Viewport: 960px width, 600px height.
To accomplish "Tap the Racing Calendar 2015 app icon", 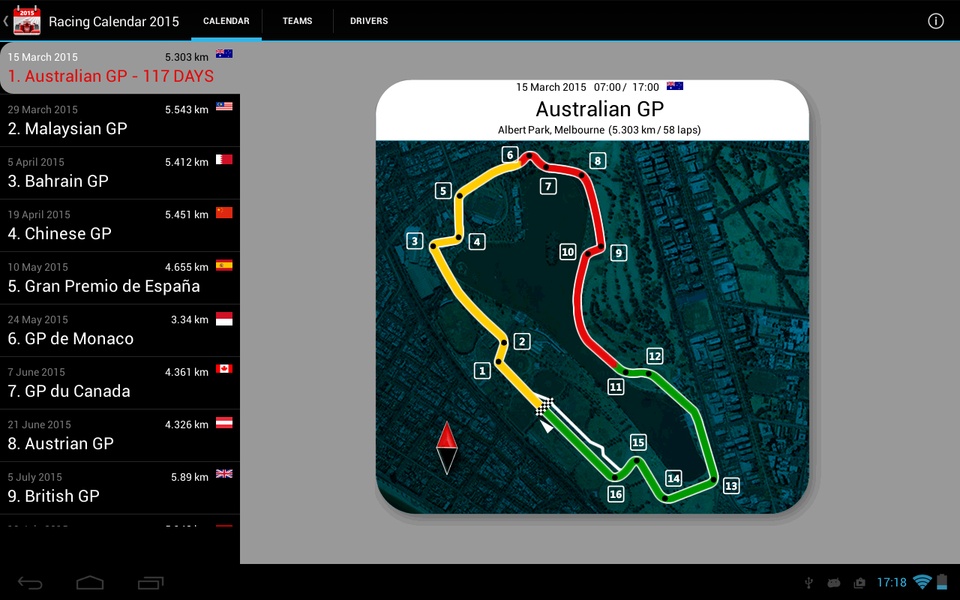I will click(x=27, y=20).
